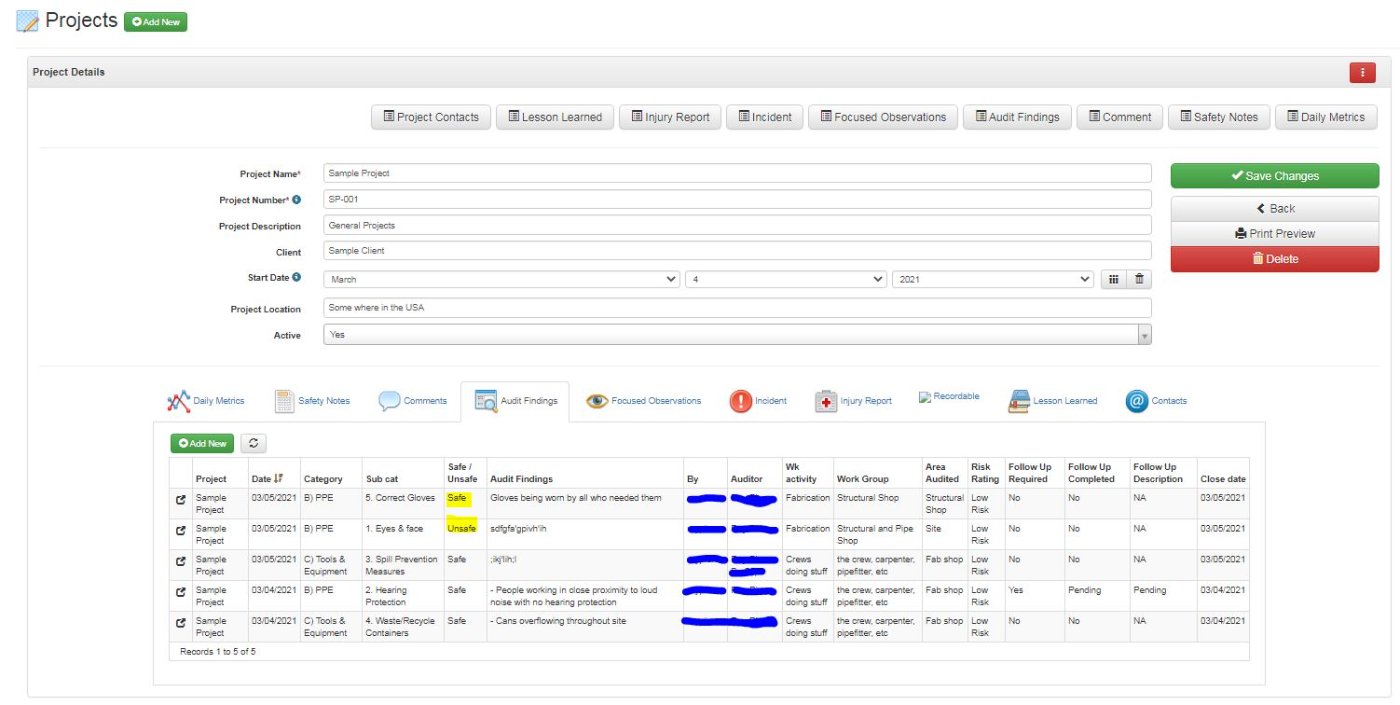Click the Client input field
The image size is (1400, 705).
tap(737, 251)
